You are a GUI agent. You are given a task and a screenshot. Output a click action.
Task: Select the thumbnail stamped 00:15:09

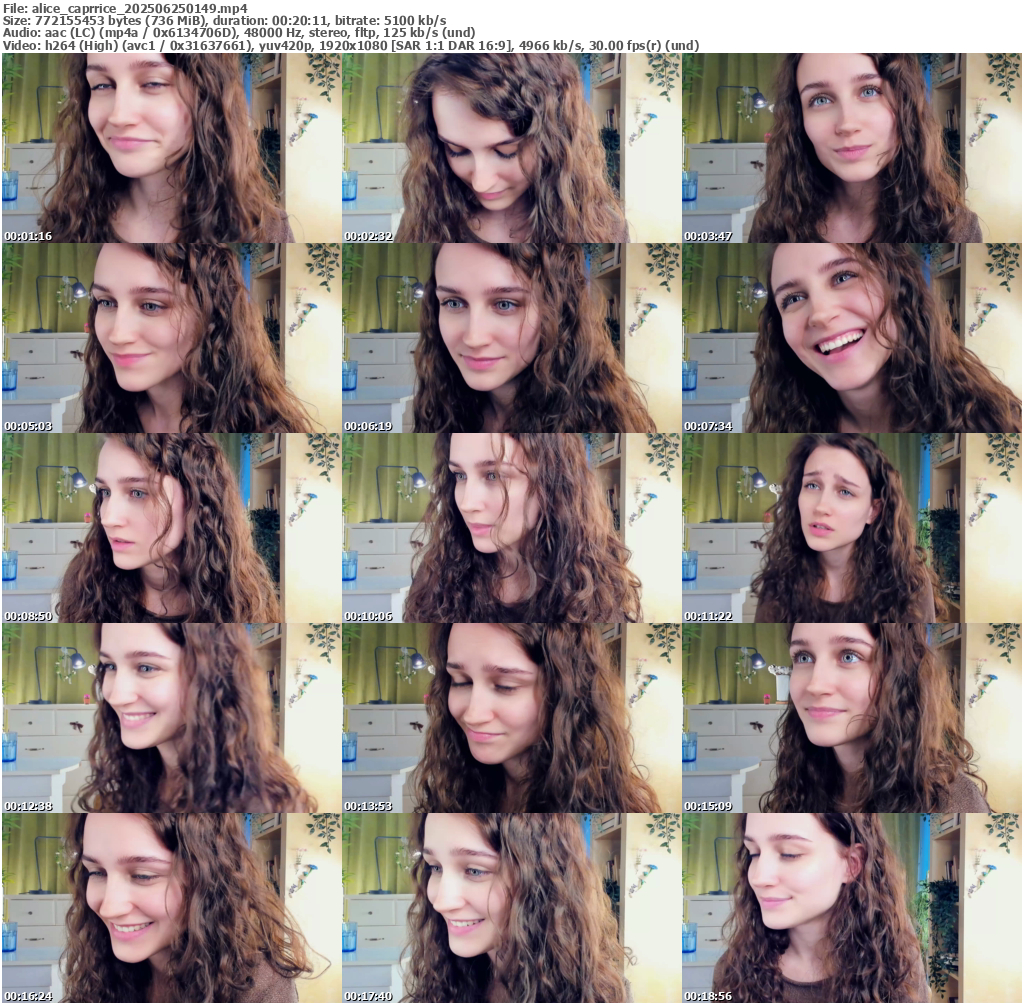click(852, 718)
